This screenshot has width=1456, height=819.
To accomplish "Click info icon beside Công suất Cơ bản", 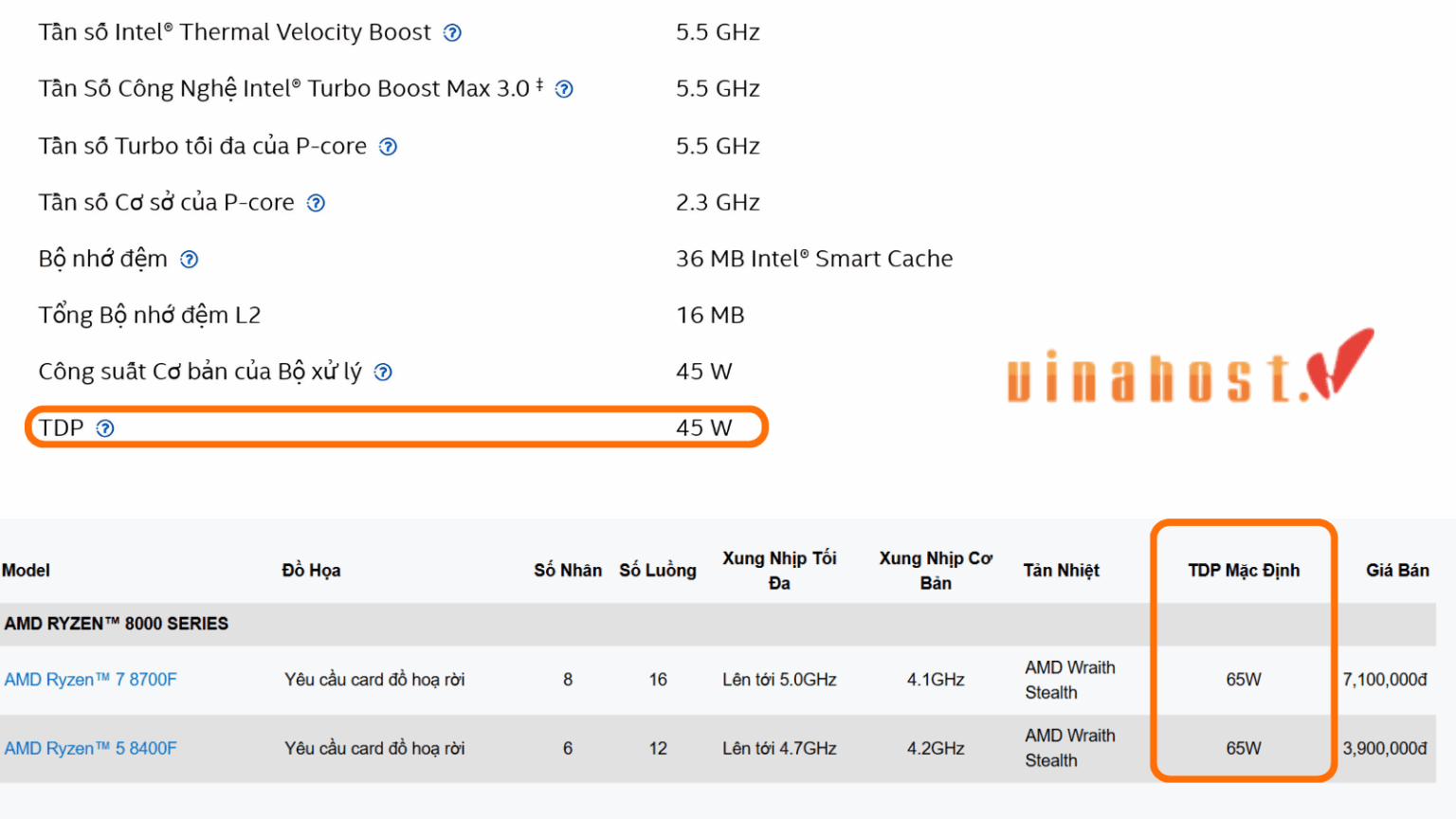I will (x=383, y=373).
